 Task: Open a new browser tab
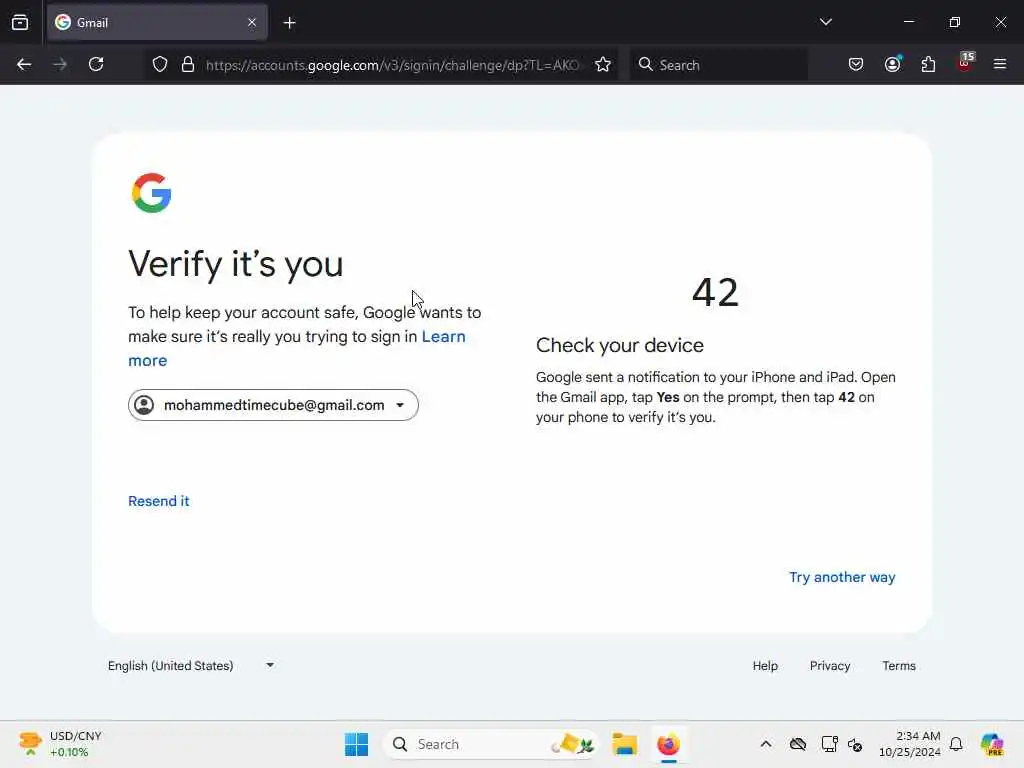pos(289,23)
